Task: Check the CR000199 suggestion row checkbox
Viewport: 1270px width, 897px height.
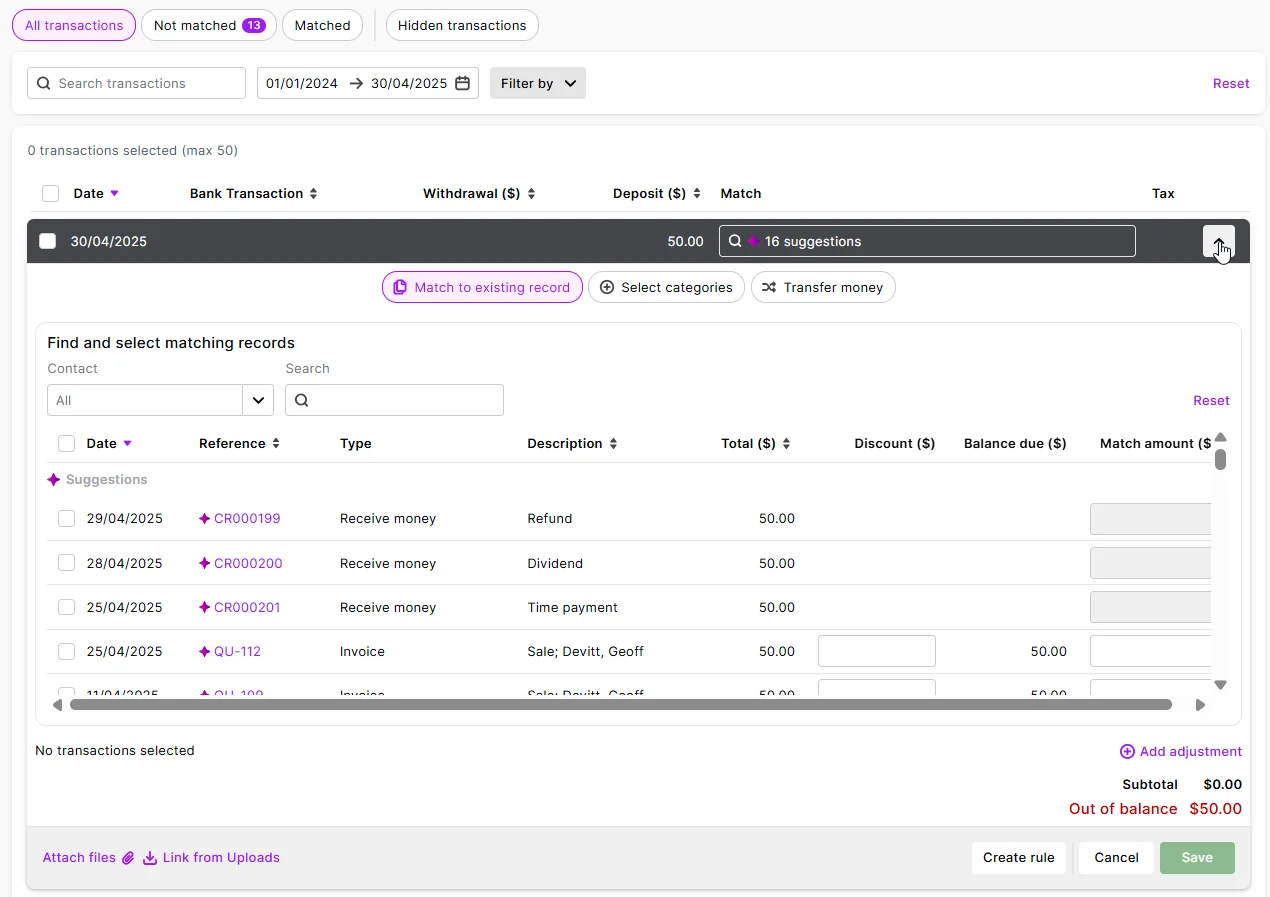Action: pos(66,518)
